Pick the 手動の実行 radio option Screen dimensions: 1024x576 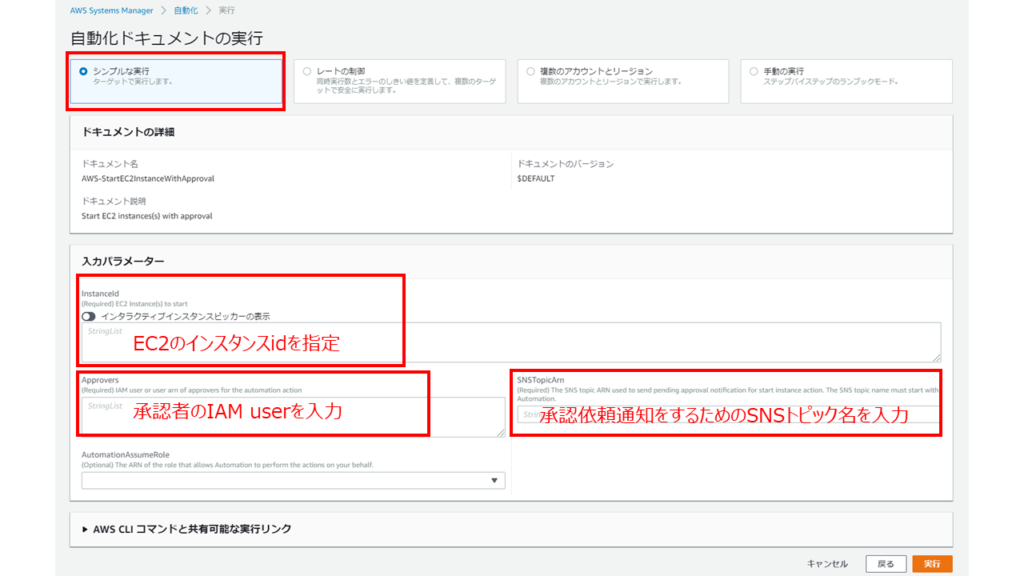point(754,72)
